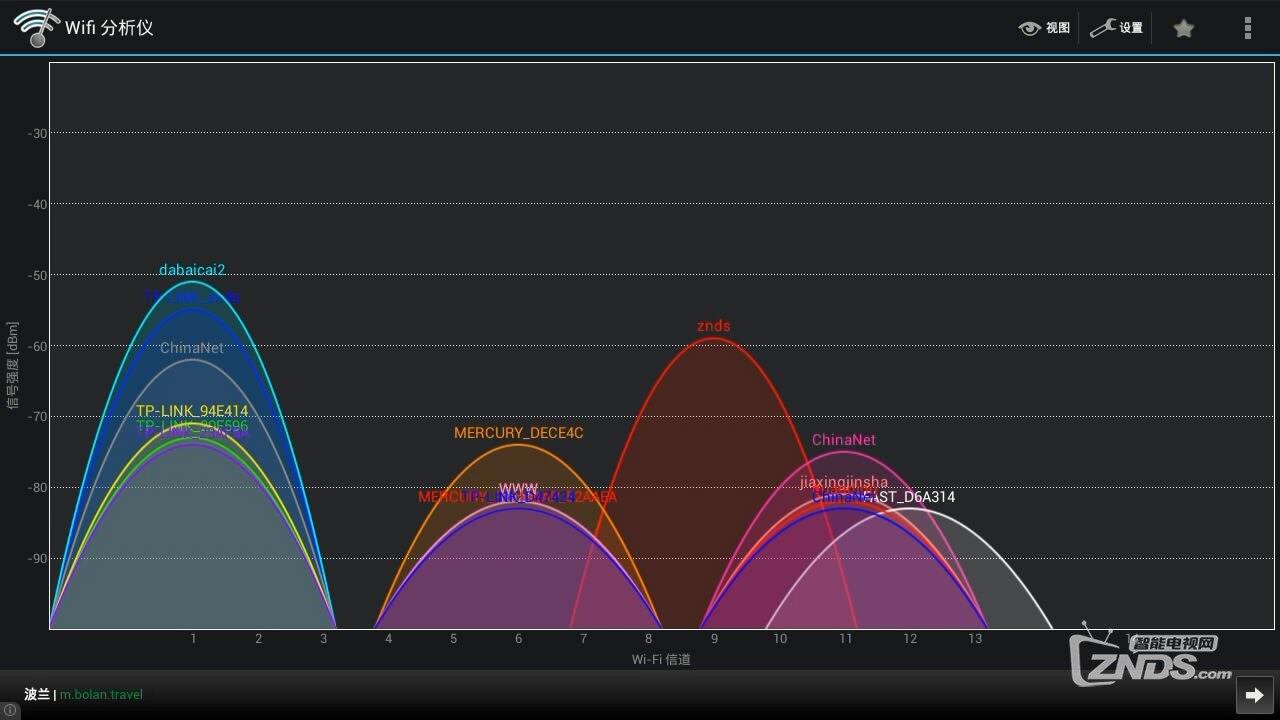This screenshot has height=720, width=1280.
Task: Tap the jiaxingjinsha network label
Action: 843,482
